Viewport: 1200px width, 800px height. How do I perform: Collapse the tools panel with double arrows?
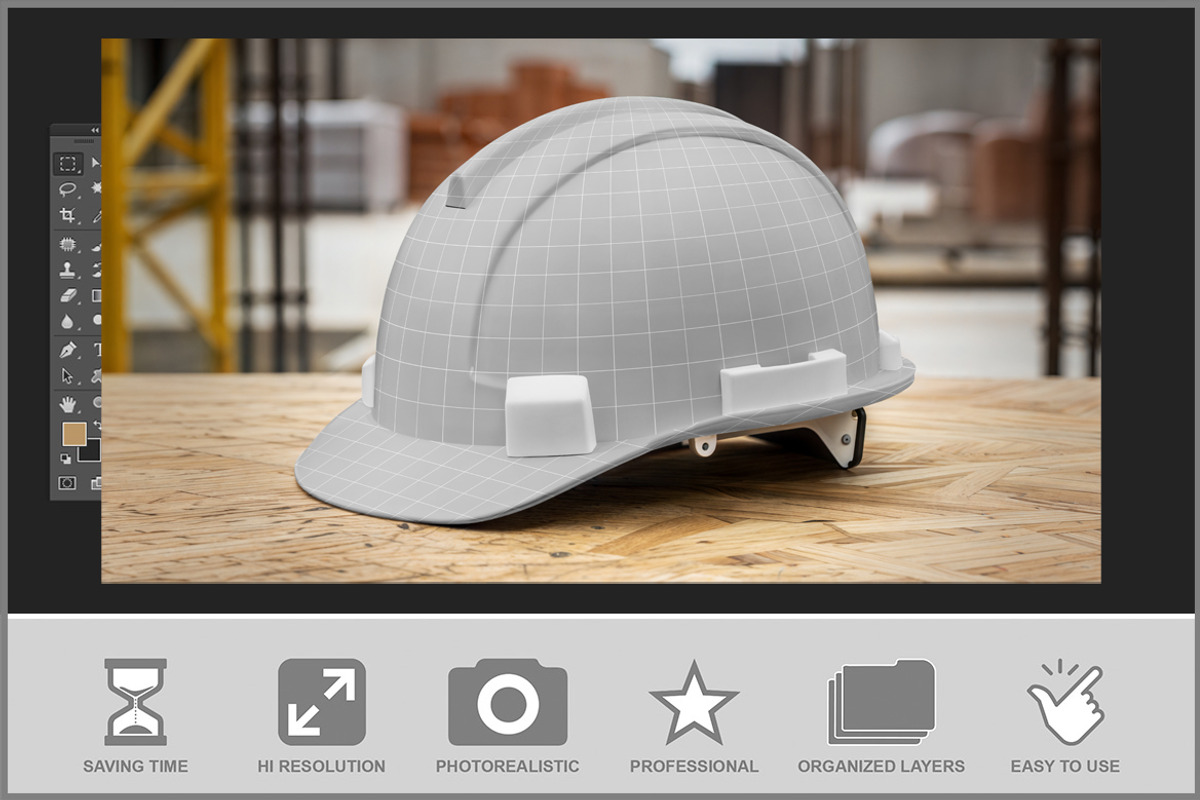[x=94, y=130]
